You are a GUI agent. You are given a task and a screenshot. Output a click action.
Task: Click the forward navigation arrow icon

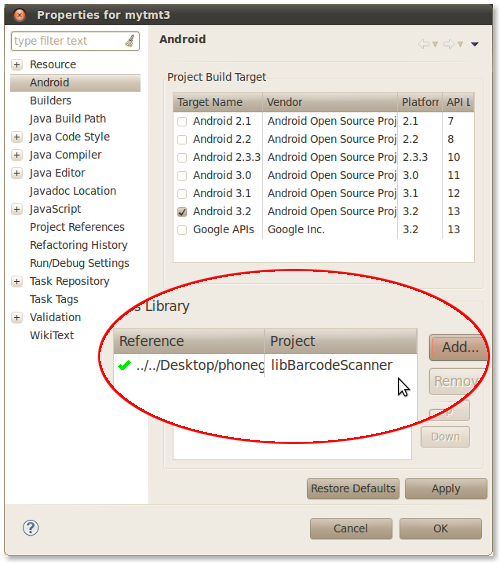(x=449, y=44)
